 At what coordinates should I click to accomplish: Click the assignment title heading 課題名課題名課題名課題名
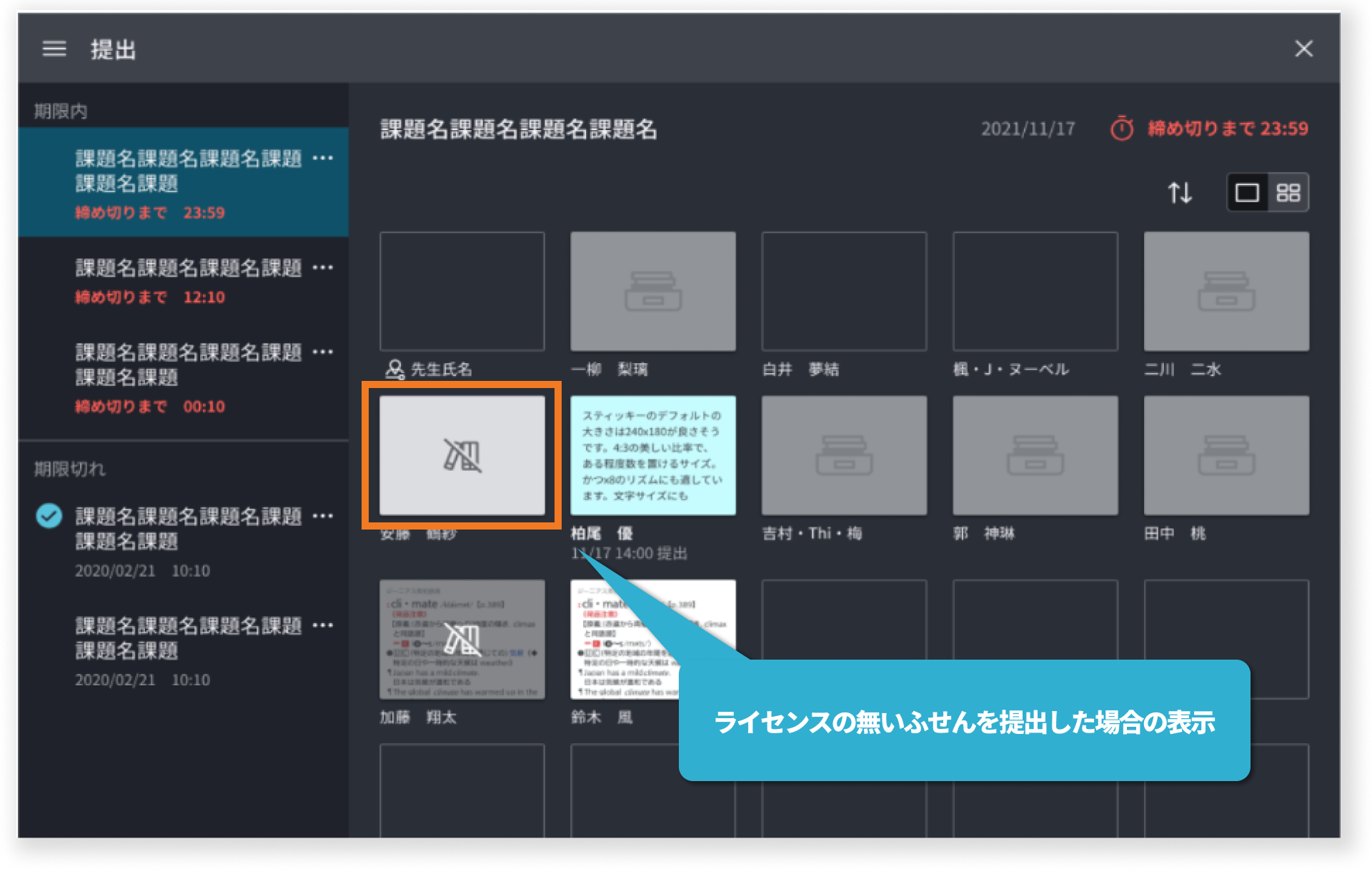coord(519,129)
